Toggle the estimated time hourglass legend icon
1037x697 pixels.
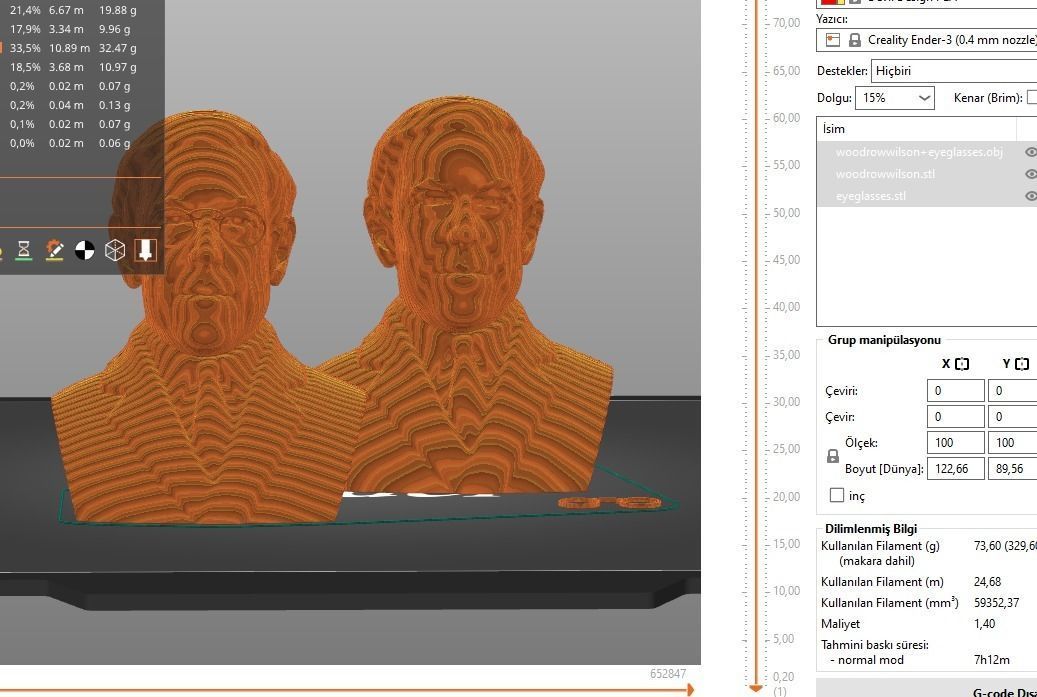pos(24,250)
